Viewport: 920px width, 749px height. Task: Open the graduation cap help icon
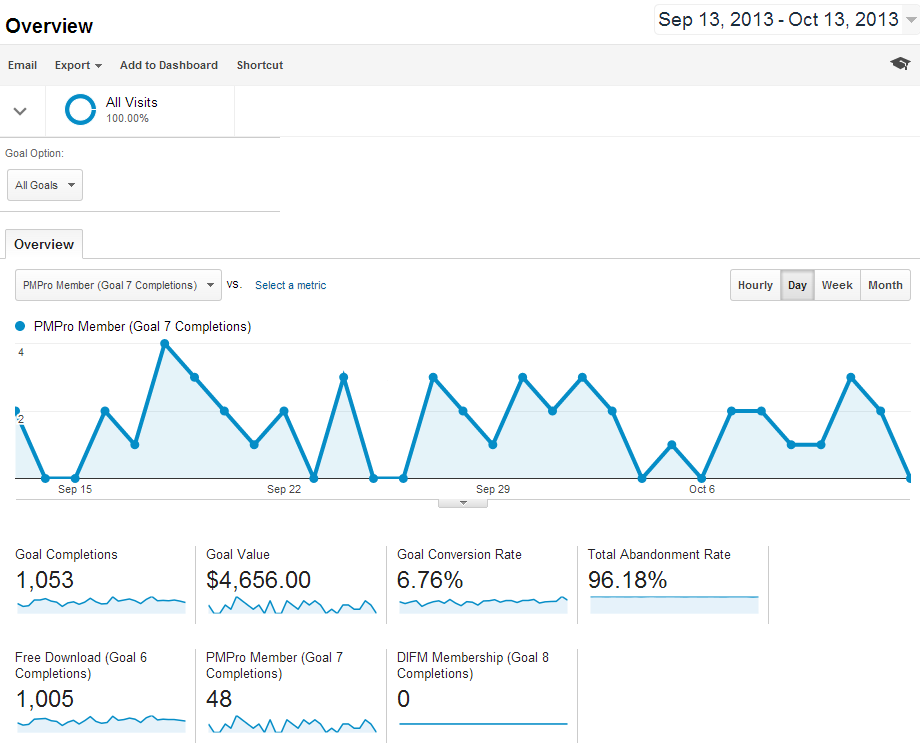click(x=900, y=63)
